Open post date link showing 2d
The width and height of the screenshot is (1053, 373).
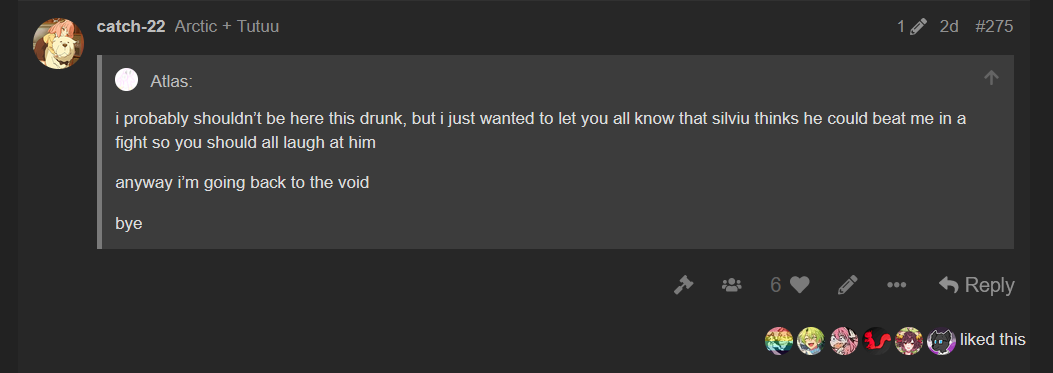pyautogui.click(x=949, y=26)
